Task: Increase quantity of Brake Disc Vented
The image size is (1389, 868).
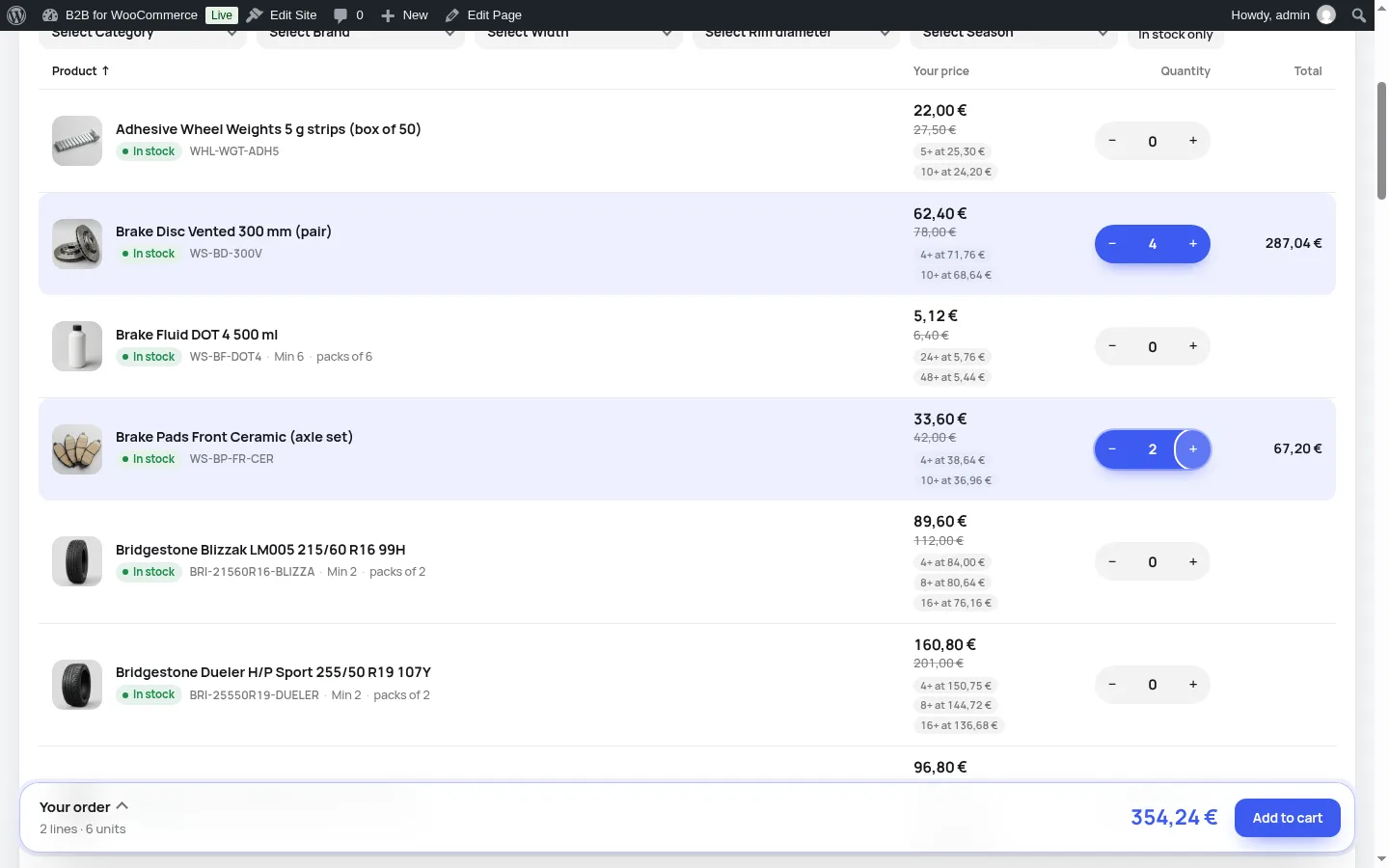Action: coord(1193,244)
